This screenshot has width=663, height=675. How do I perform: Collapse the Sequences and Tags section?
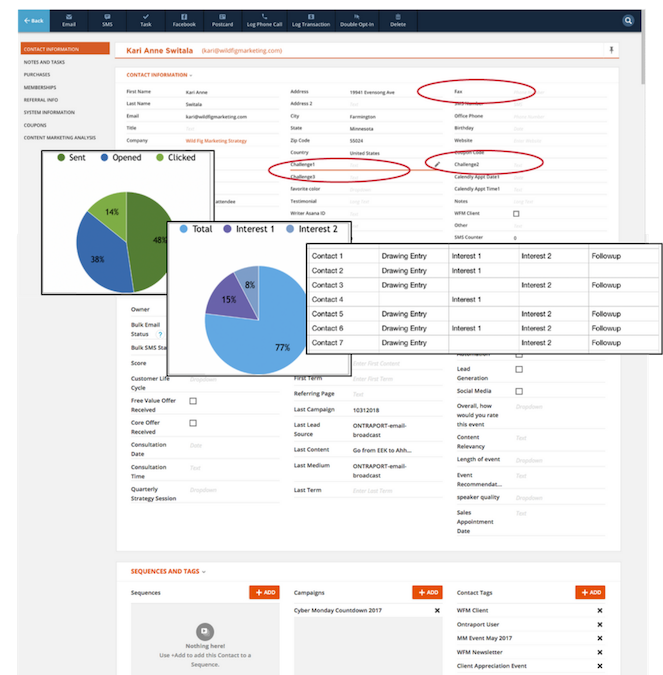click(168, 572)
